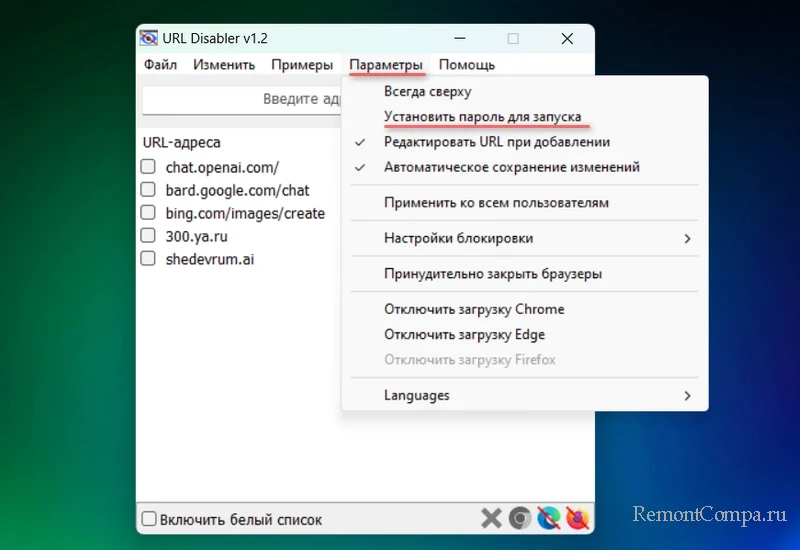Check the bard.google.com/chat entry
This screenshot has width=800, height=550.
[x=148, y=190]
